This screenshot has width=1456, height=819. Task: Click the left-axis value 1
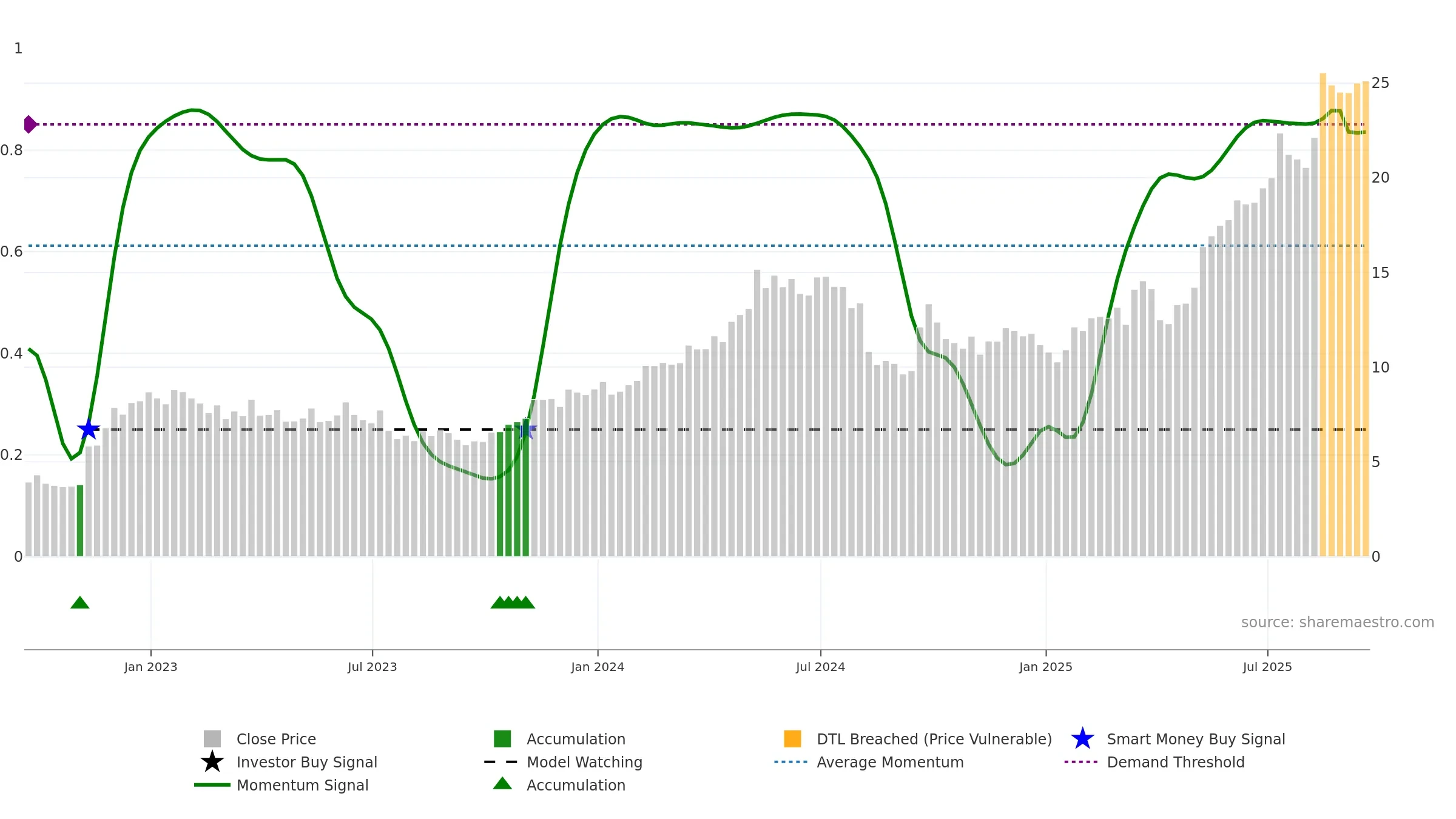18,49
